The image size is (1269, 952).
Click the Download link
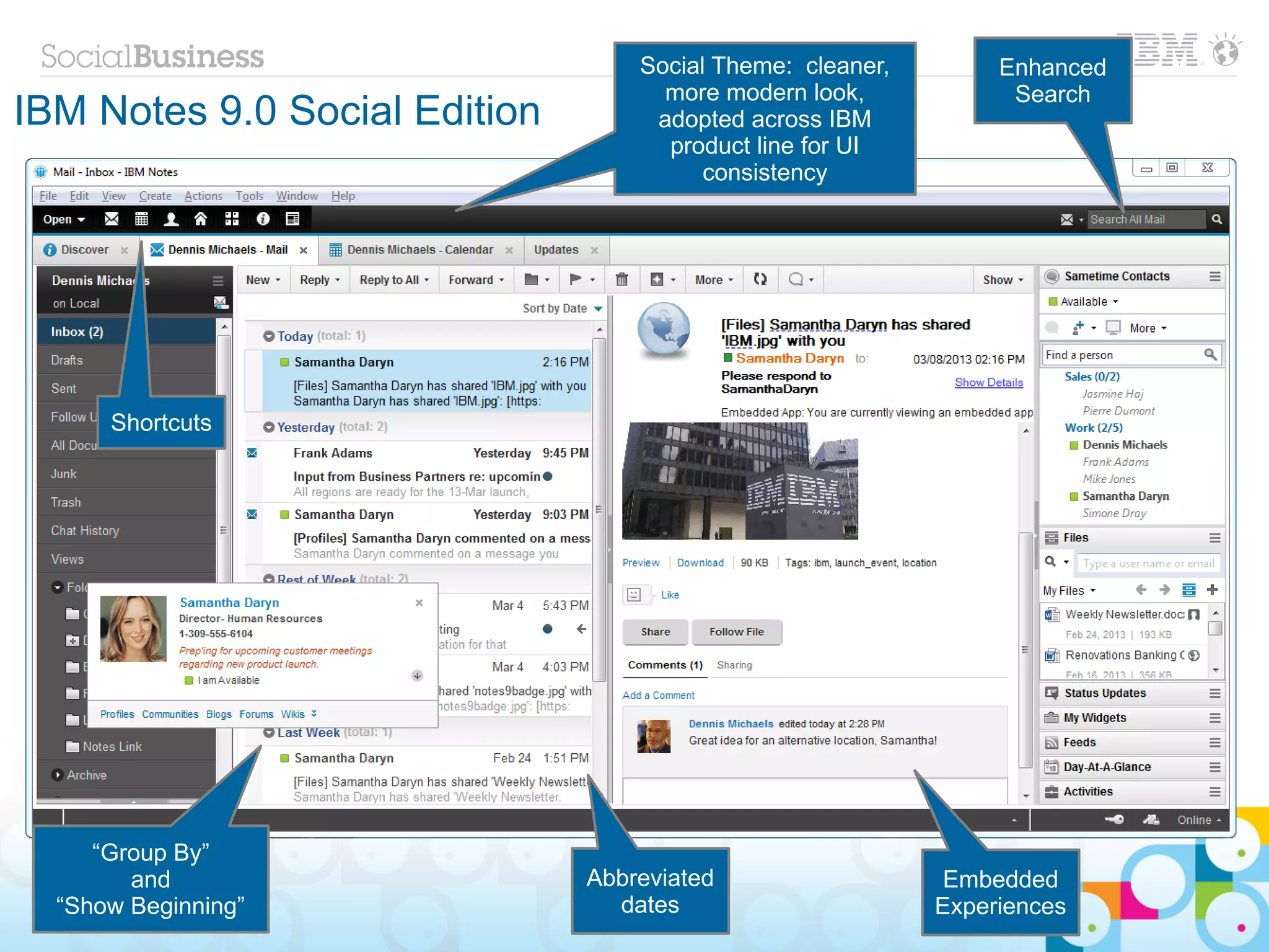point(700,562)
